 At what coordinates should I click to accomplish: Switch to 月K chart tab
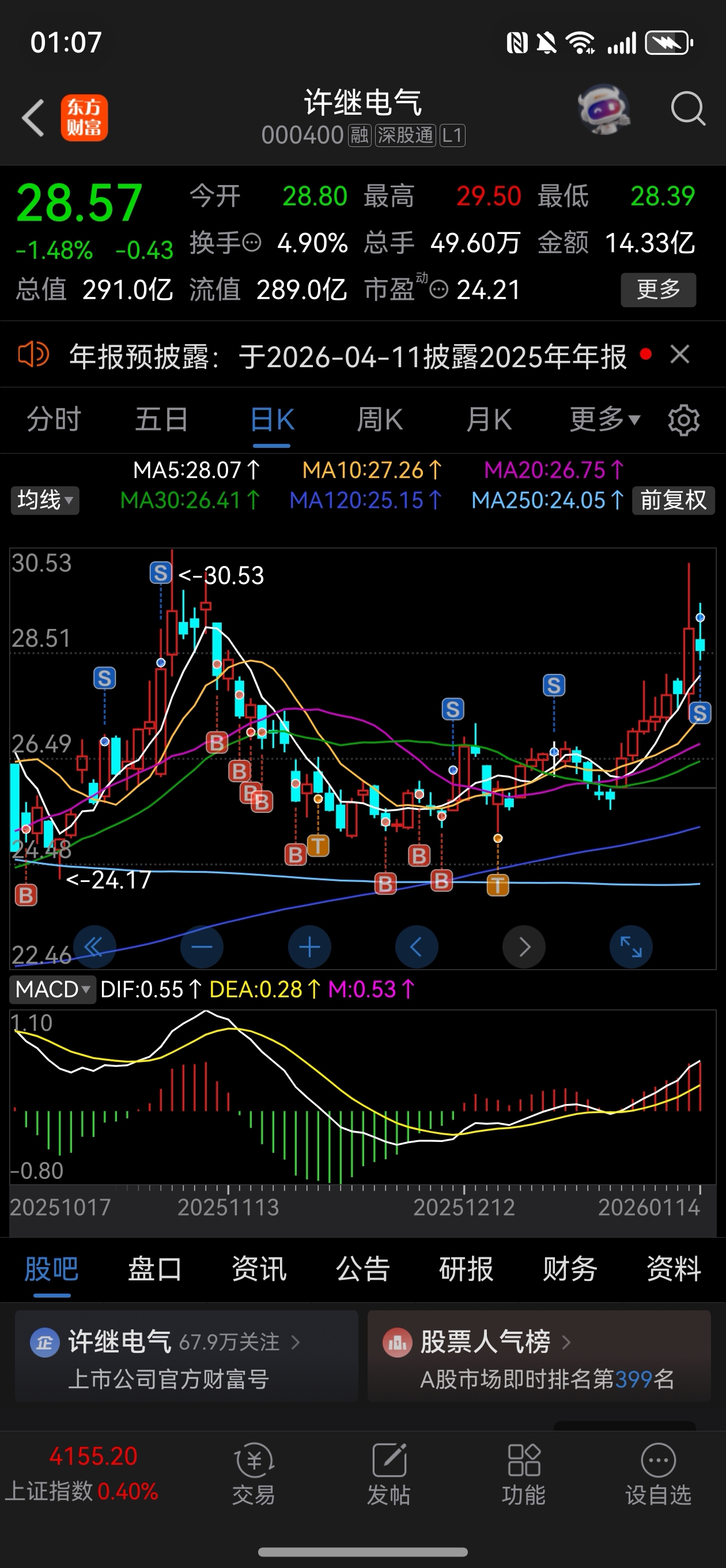point(489,420)
